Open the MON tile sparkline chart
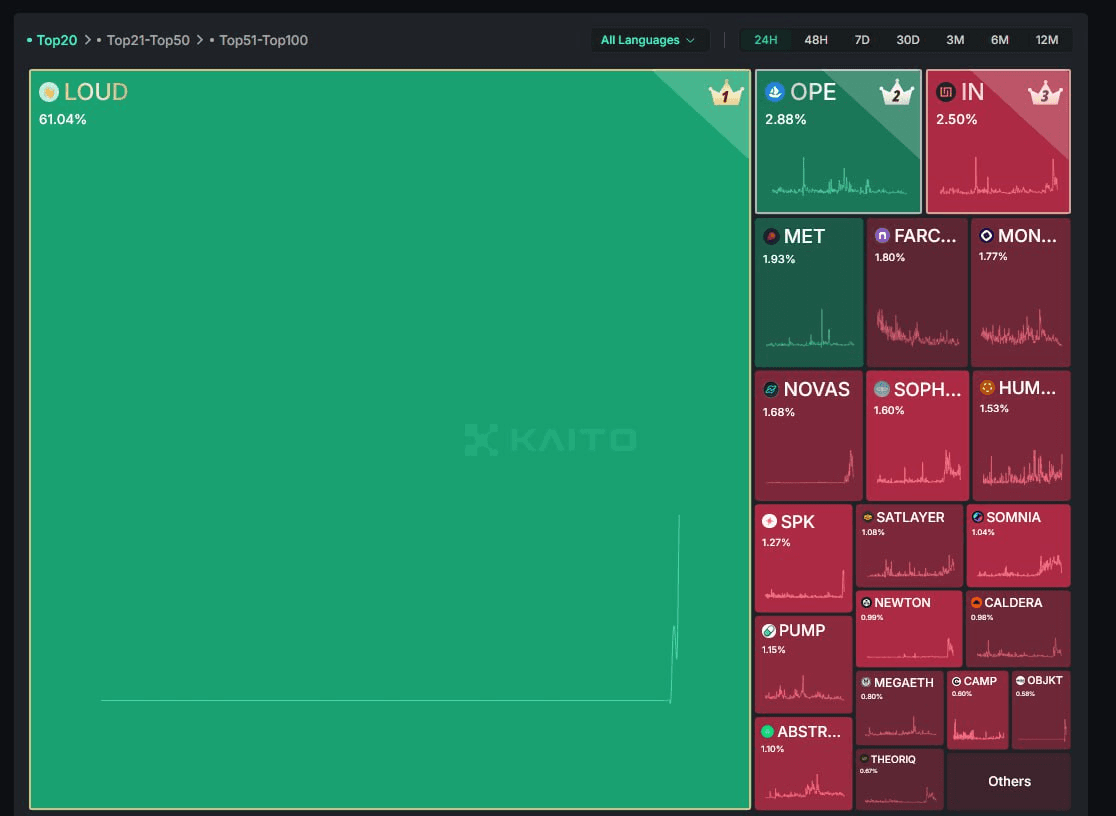This screenshot has width=1116, height=816. point(1021,328)
